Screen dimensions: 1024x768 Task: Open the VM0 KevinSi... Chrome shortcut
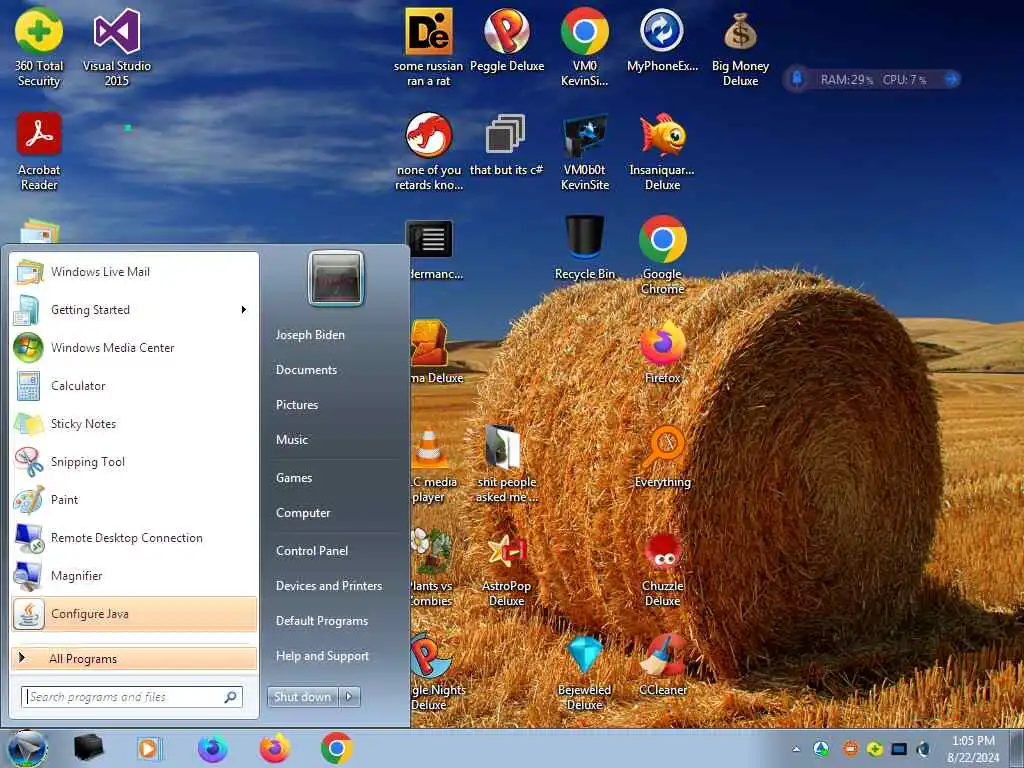[x=584, y=47]
